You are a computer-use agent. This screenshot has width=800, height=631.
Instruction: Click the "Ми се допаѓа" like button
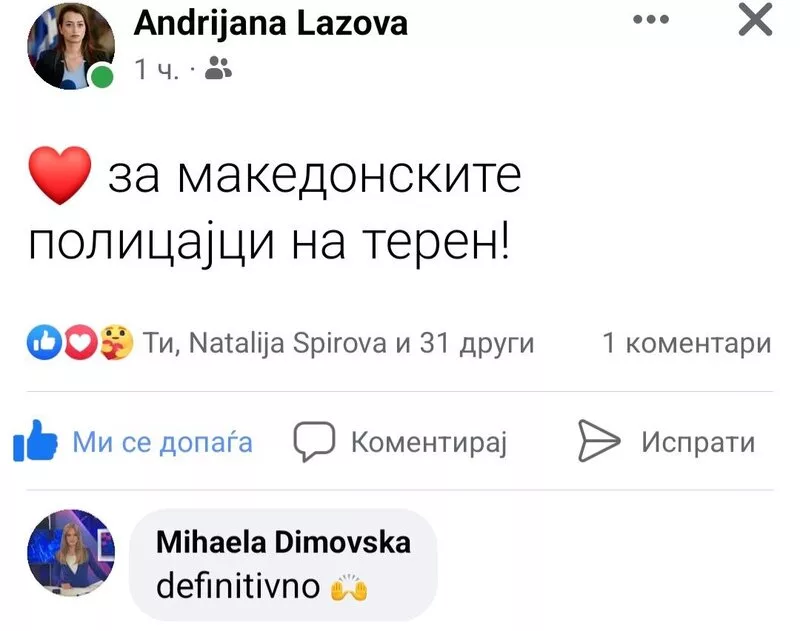(162, 442)
